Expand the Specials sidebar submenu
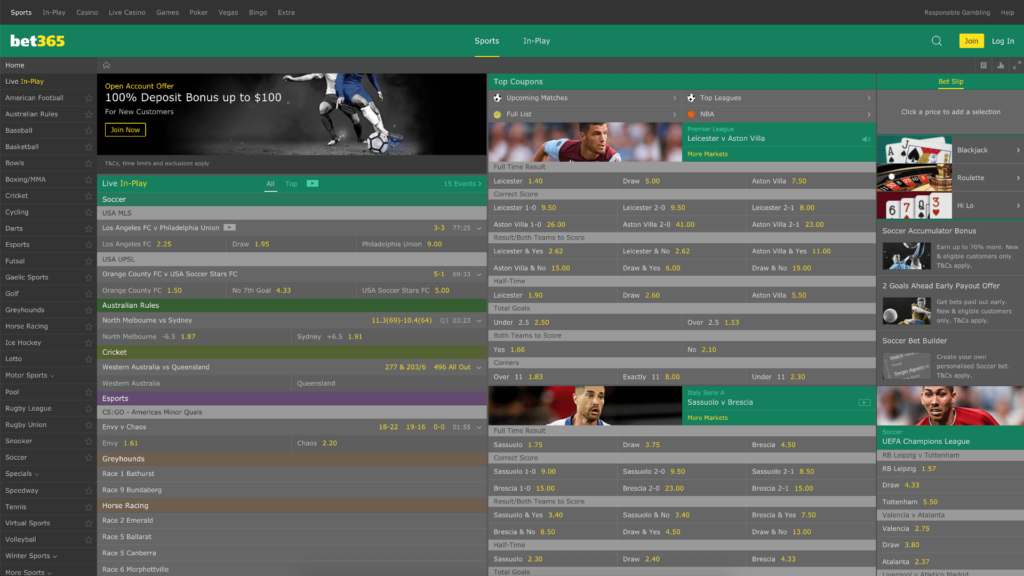Image resolution: width=1024 pixels, height=576 pixels. tap(37, 474)
